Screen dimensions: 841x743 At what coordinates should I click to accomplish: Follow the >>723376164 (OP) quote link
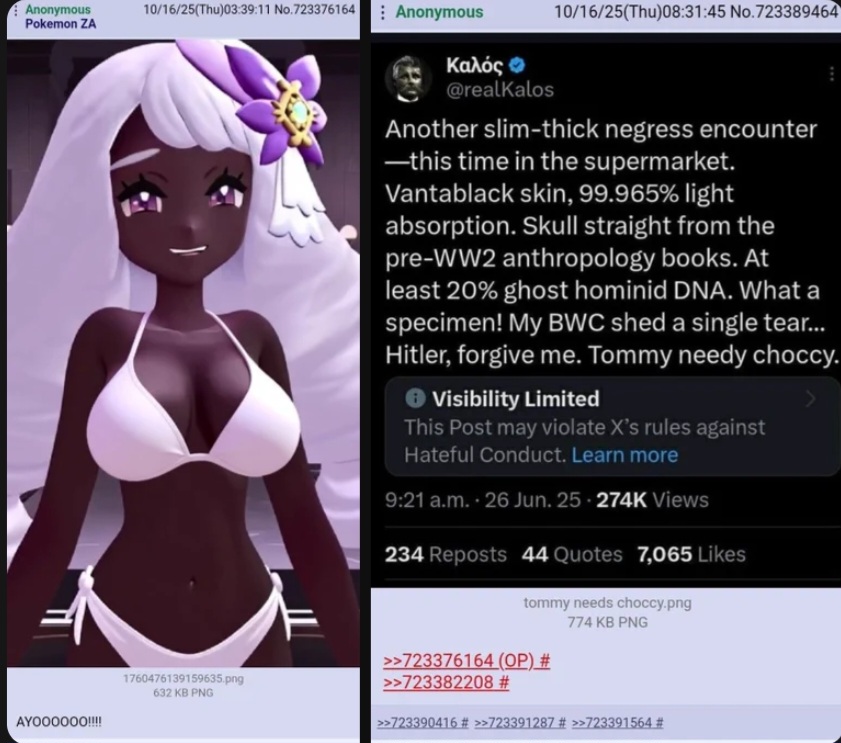coord(467,660)
